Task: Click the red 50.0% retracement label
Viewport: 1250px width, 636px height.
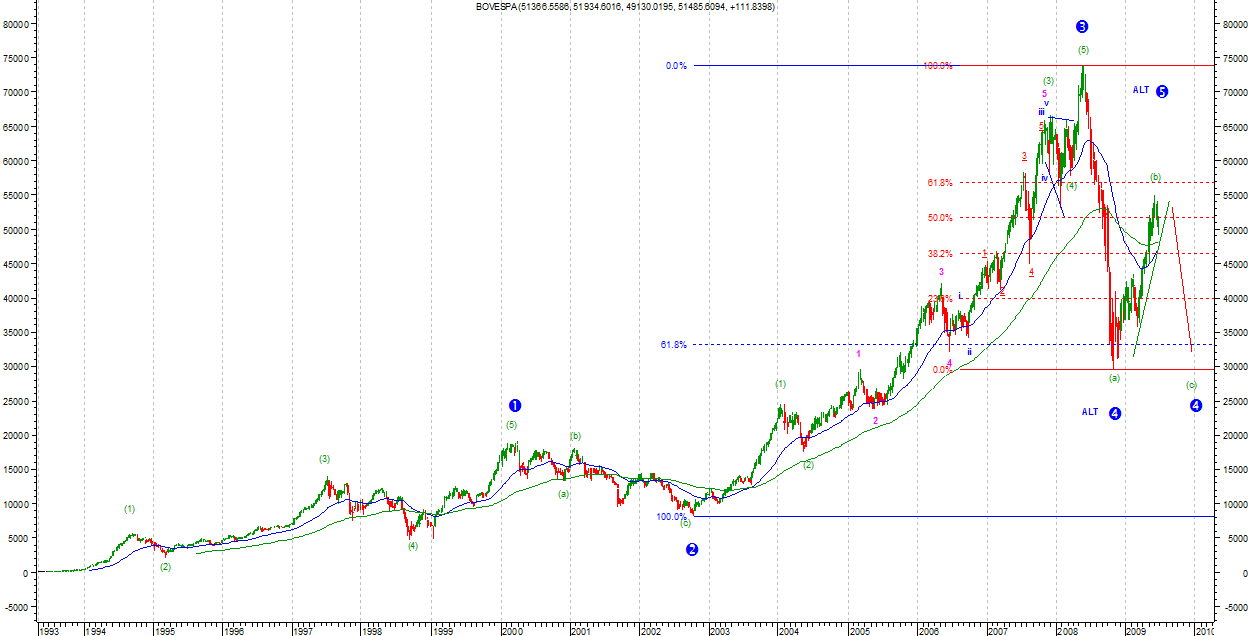Action: pos(939,217)
